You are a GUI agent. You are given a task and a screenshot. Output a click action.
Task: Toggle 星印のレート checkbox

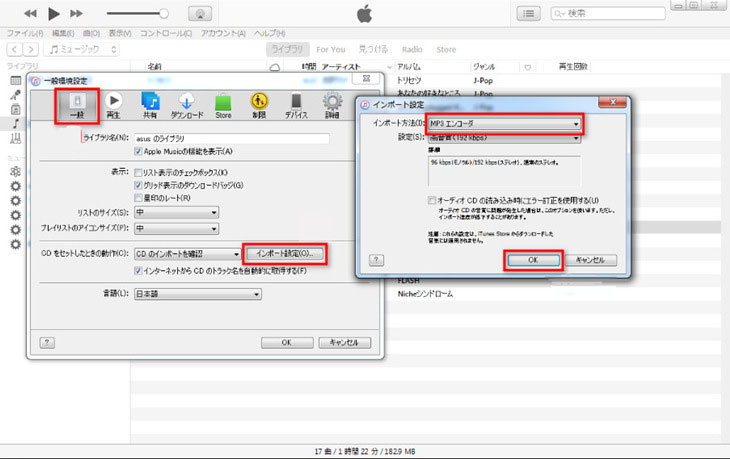[x=138, y=198]
